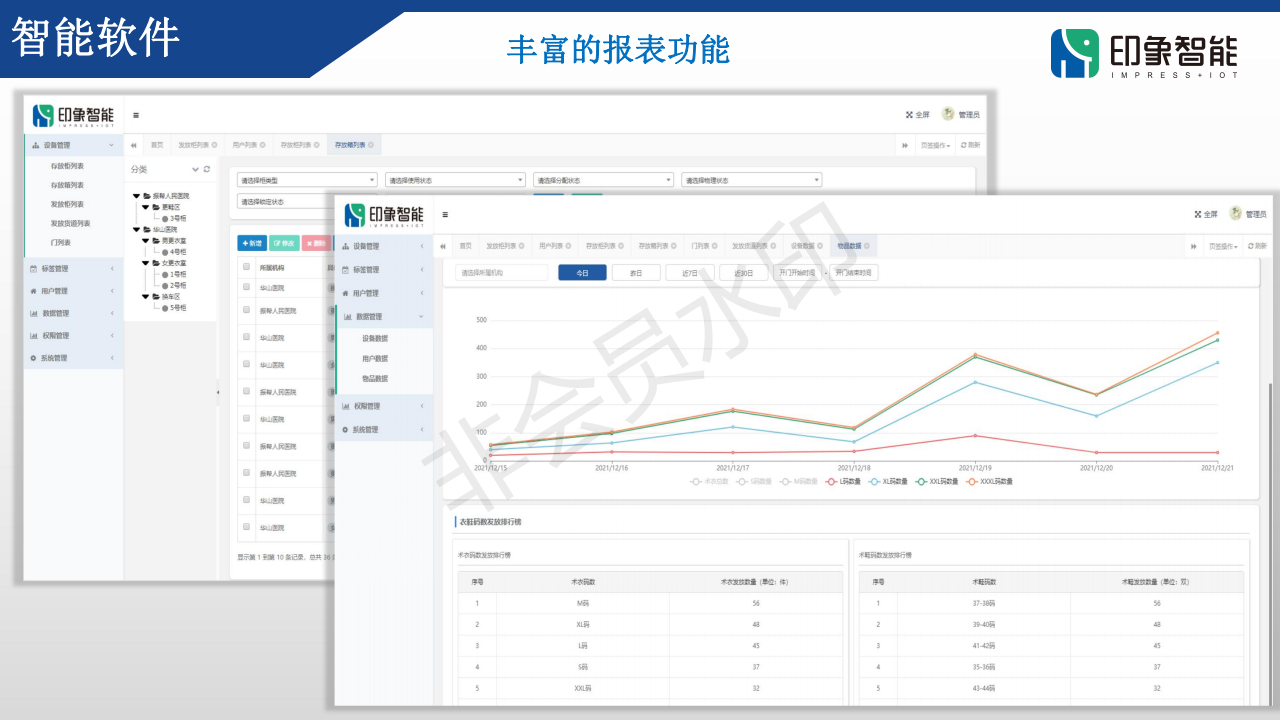Check the first 华山医院 row checkbox
This screenshot has height=720, width=1280.
point(246,287)
